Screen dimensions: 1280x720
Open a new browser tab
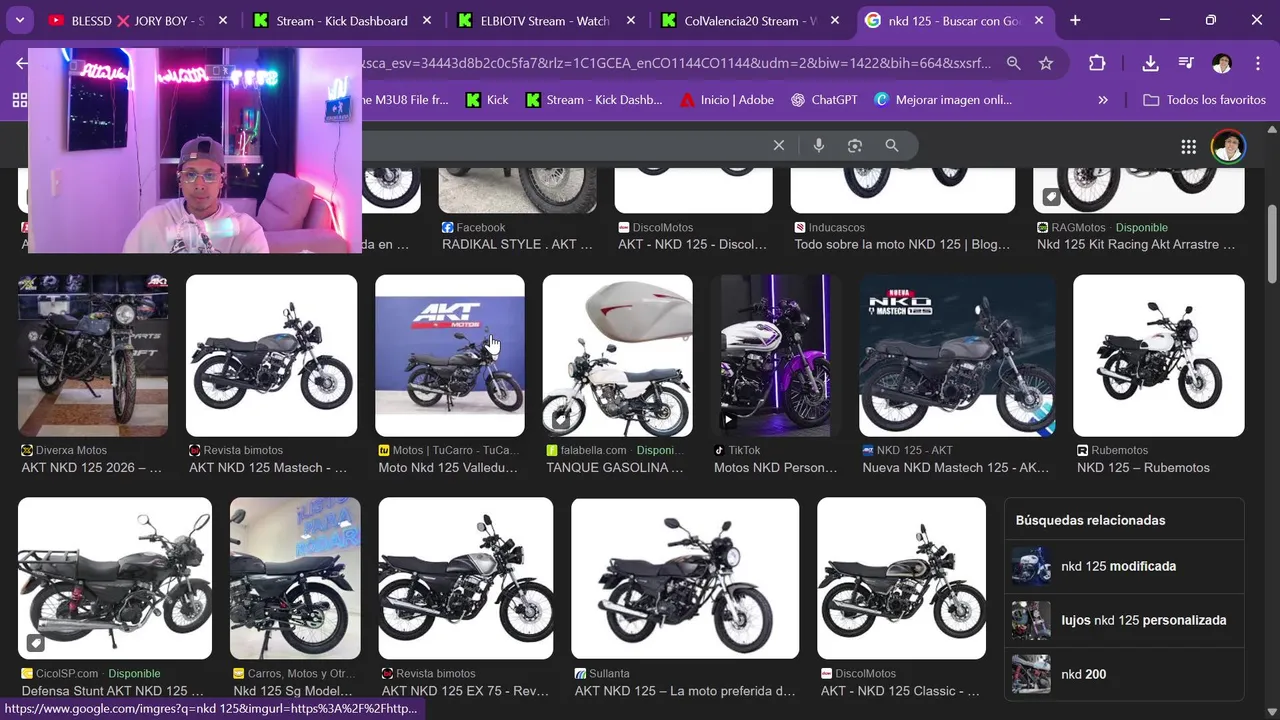1075,20
